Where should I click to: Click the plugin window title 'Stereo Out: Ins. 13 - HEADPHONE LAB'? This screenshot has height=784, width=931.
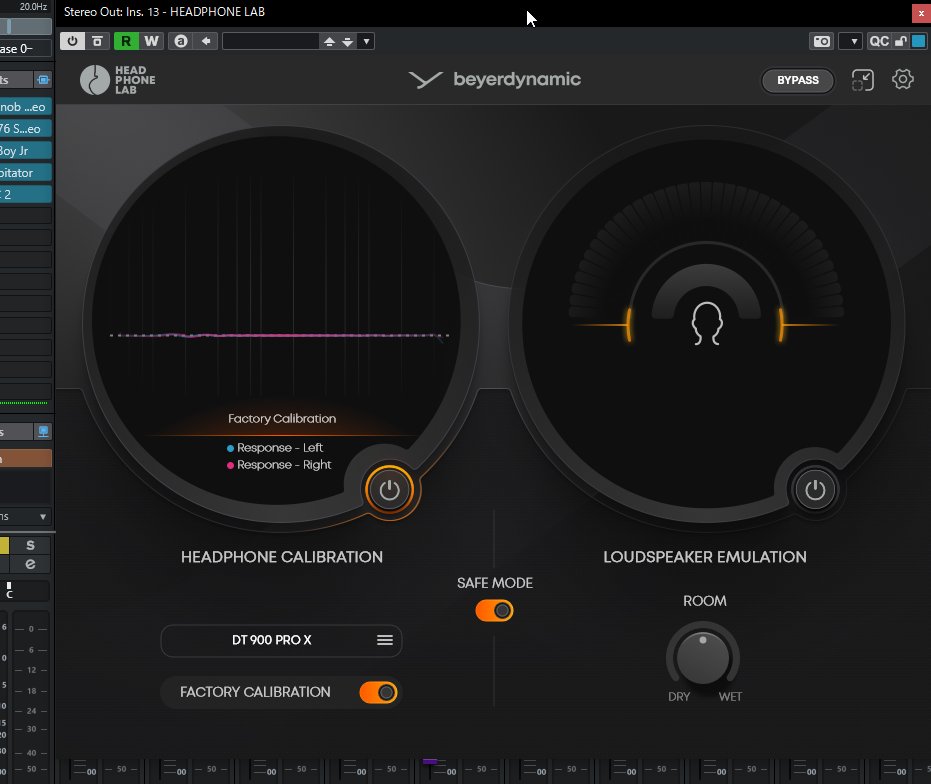[x=164, y=12]
